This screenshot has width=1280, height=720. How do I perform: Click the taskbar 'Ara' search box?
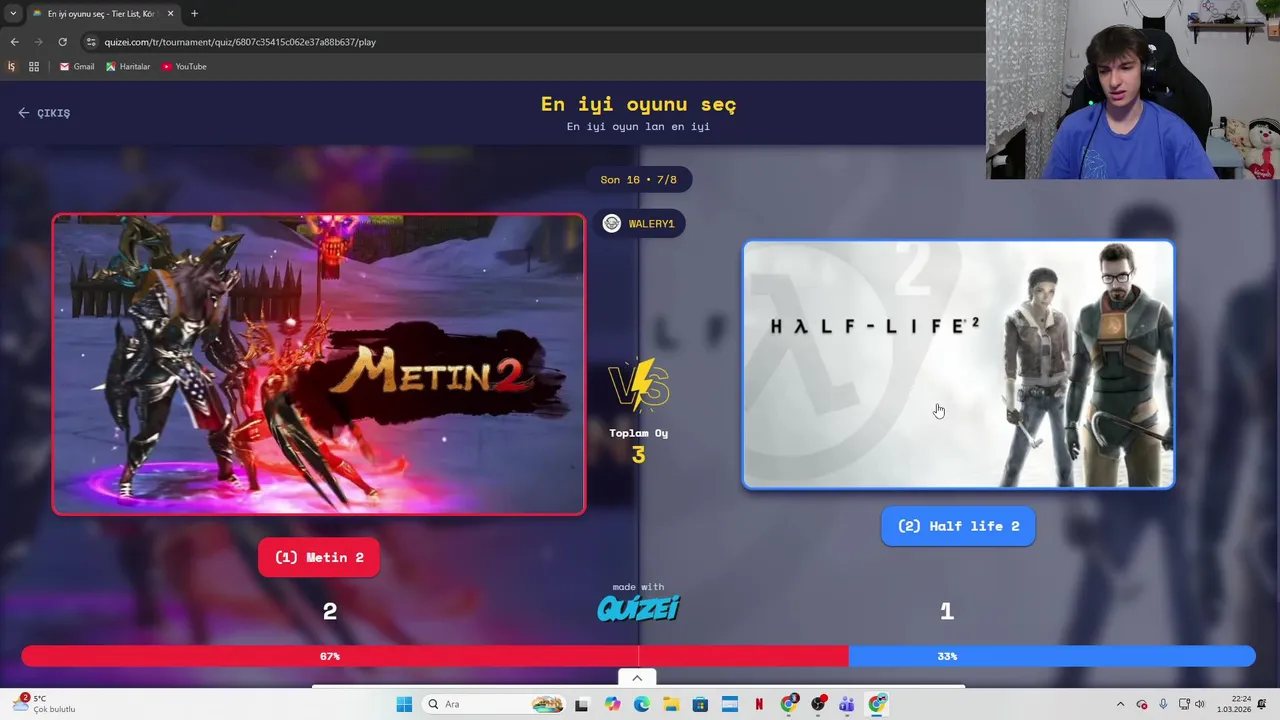tap(495, 704)
